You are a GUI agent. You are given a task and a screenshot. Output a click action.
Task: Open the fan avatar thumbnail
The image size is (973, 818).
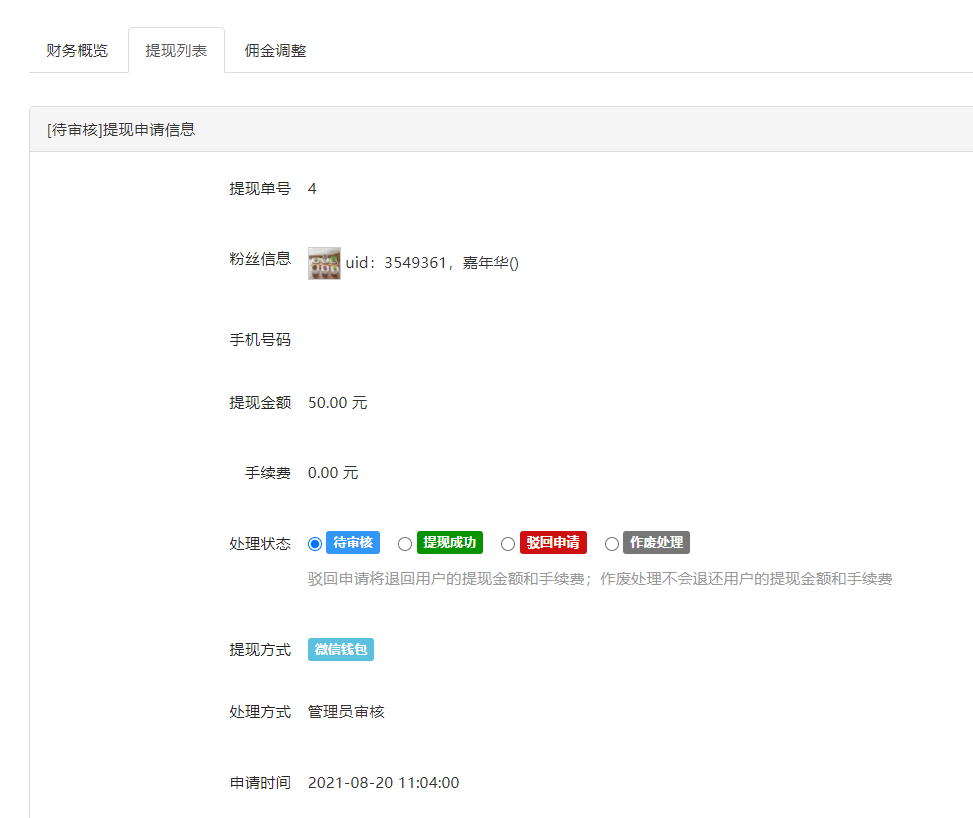coord(325,263)
